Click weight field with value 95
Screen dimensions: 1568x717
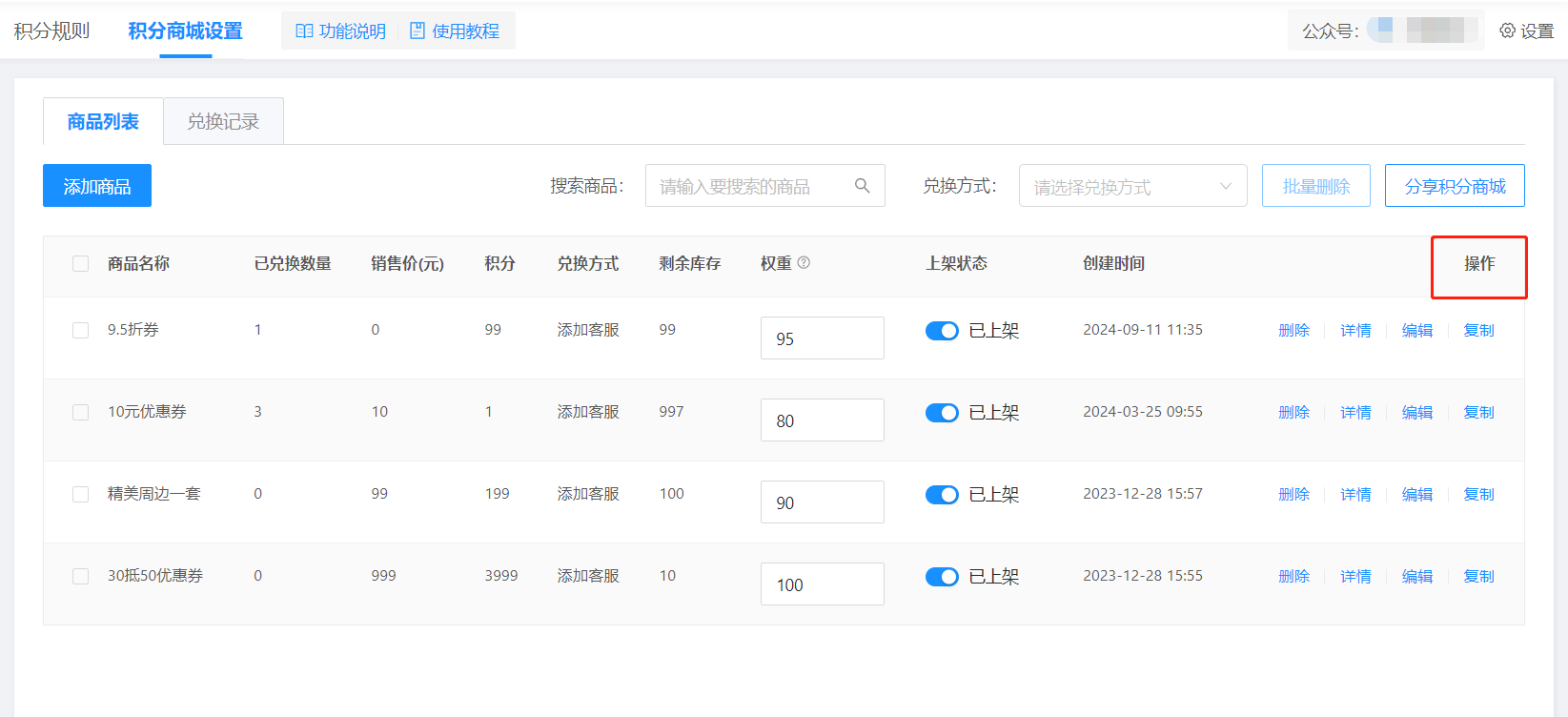pyautogui.click(x=823, y=338)
